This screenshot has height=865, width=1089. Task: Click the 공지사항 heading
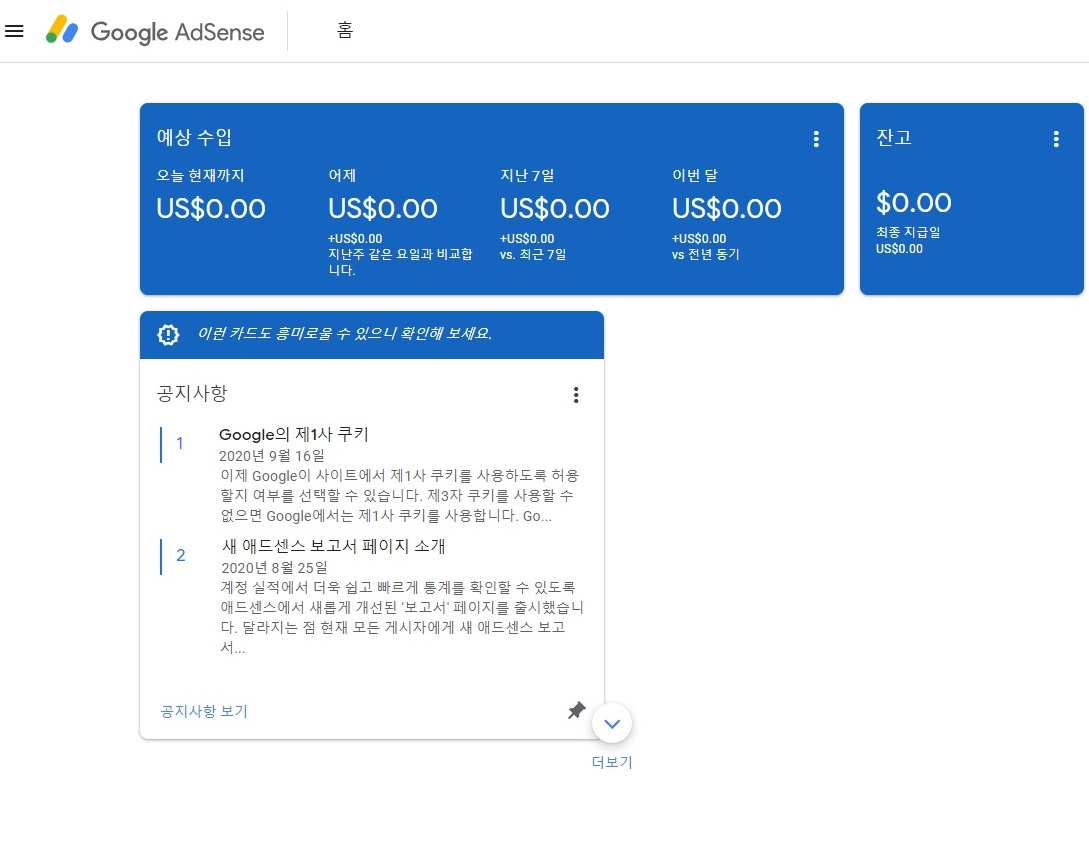(x=192, y=393)
